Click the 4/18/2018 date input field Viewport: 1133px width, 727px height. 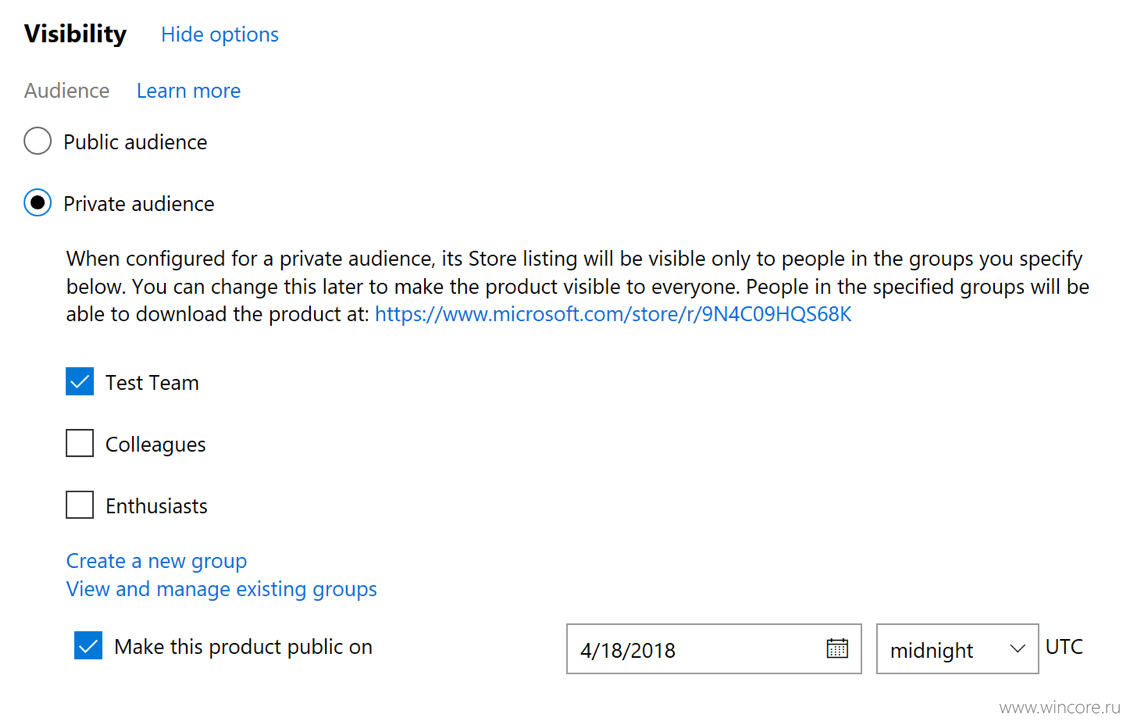coord(714,649)
